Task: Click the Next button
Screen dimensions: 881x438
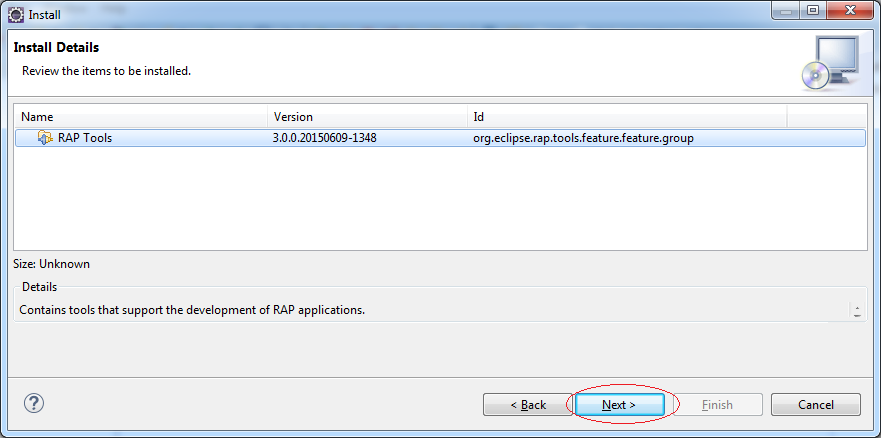Action: (619, 405)
